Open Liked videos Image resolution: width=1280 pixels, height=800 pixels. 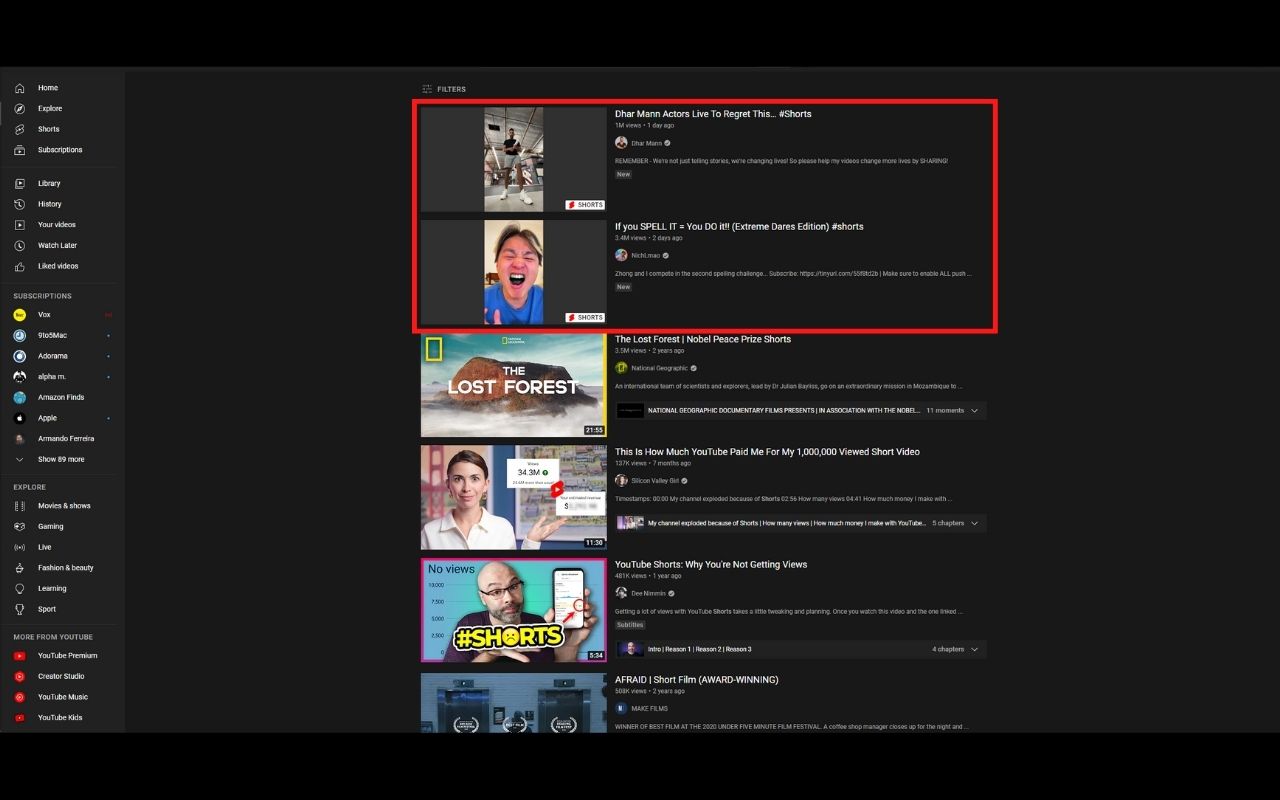point(58,265)
